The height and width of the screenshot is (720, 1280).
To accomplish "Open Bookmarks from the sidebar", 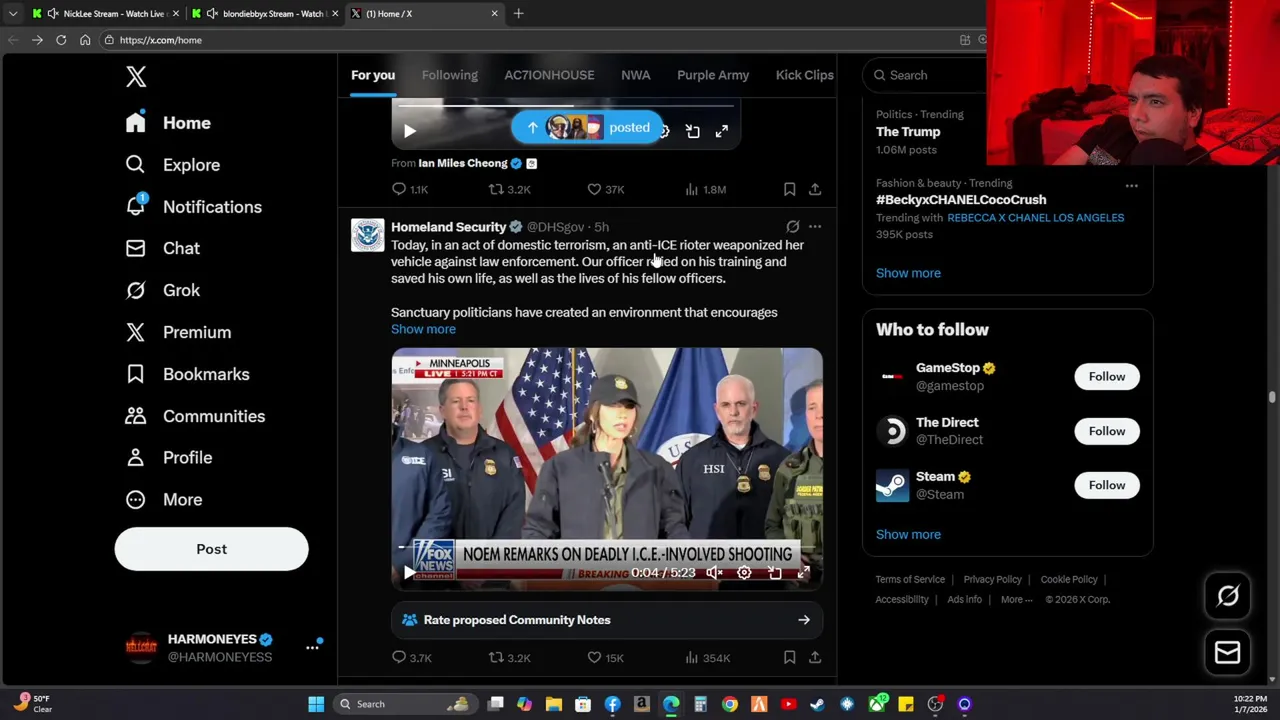I will pyautogui.click(x=187, y=374).
